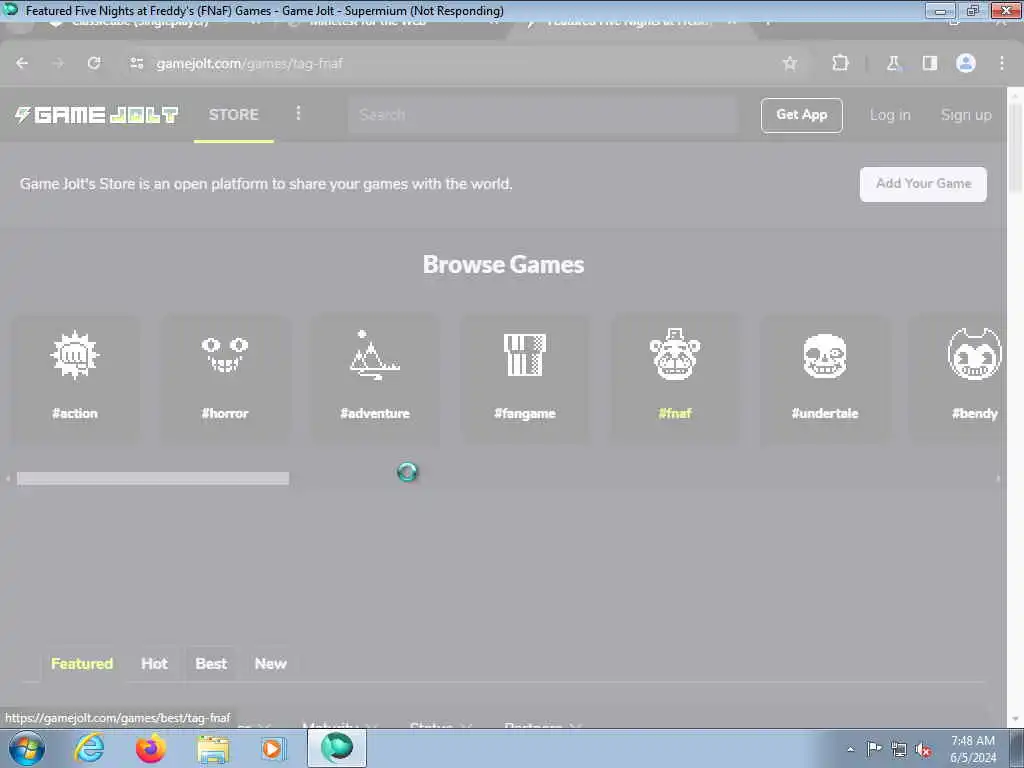Switch to the Best games tab
Image resolution: width=1024 pixels, height=768 pixels.
(211, 664)
